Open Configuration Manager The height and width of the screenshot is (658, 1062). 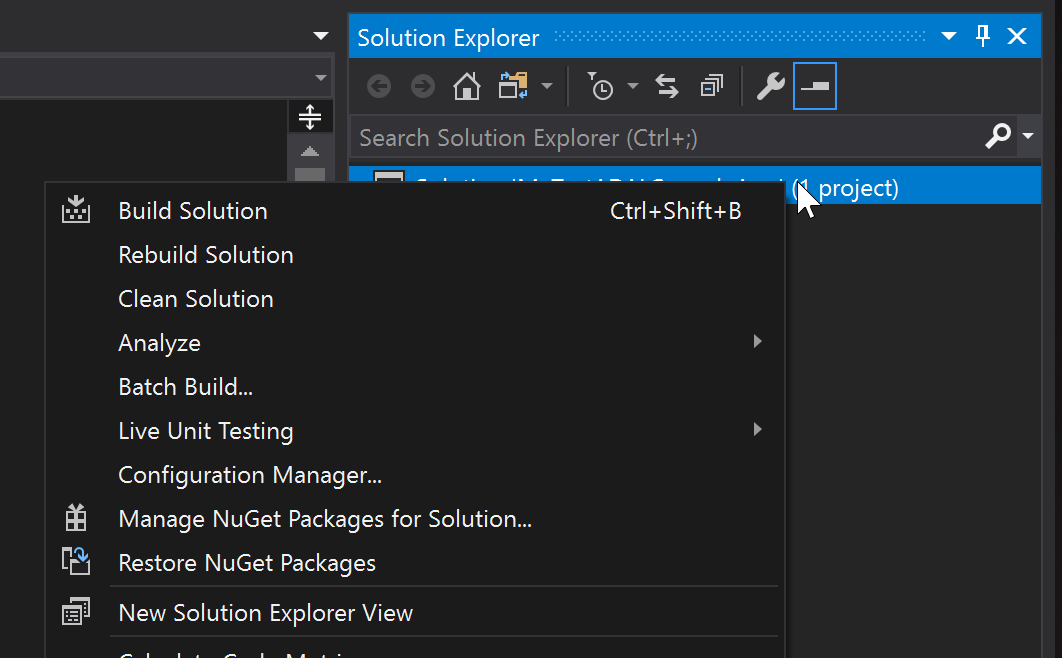[415, 475]
